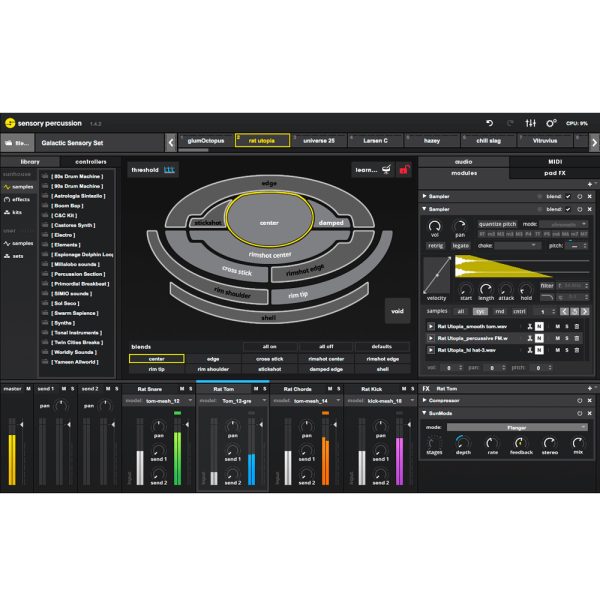The width and height of the screenshot is (600, 600).
Task: Delete the Rat Utopia_smooth tom.wav sample
Action: coord(577,326)
